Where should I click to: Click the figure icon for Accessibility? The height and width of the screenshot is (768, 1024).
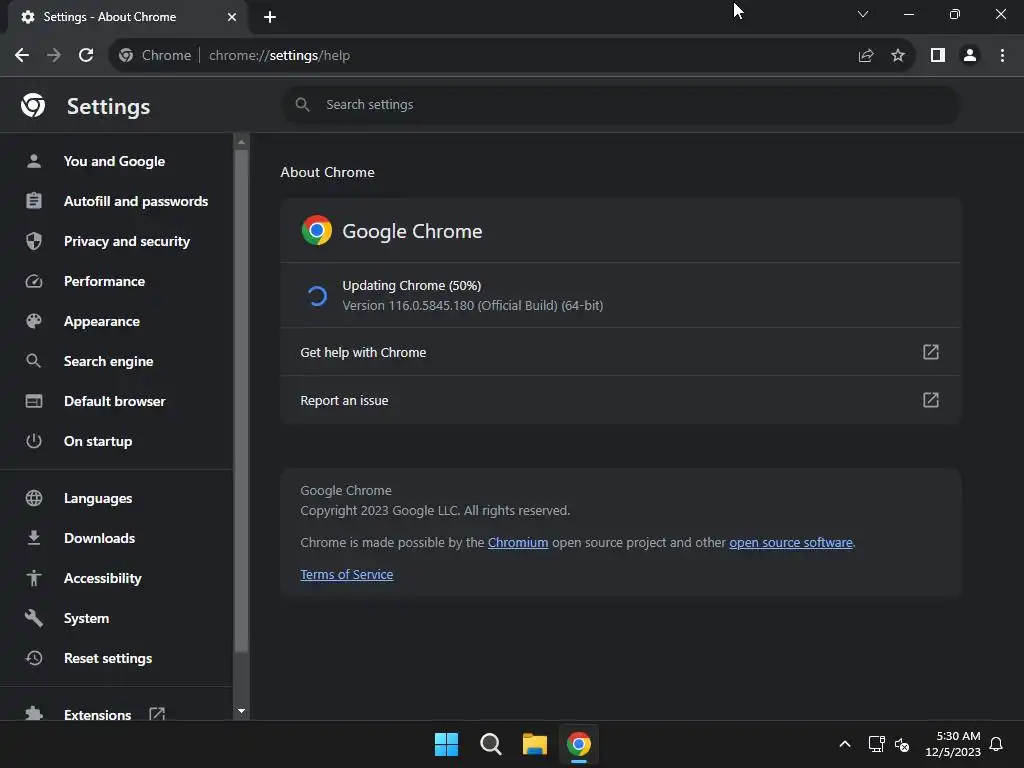click(x=34, y=578)
